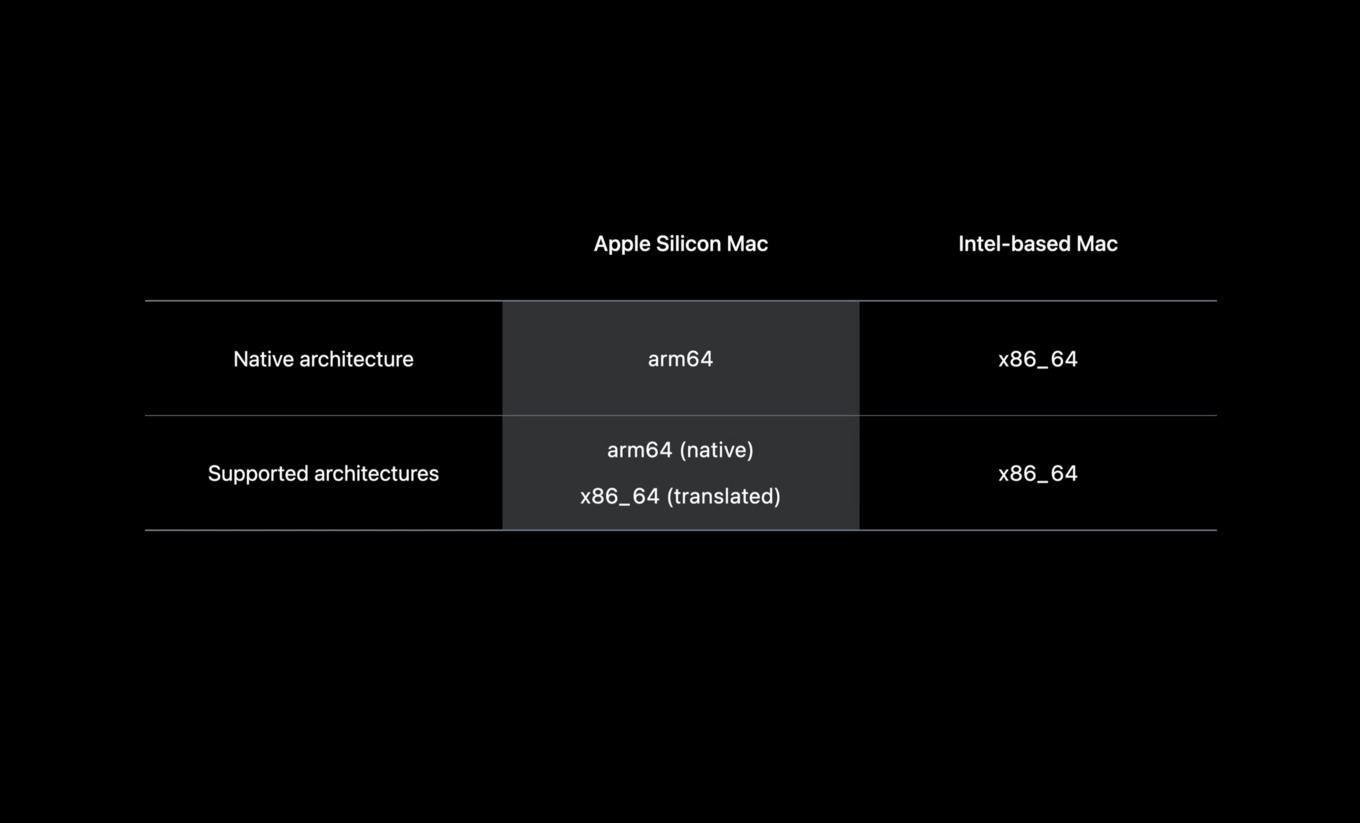Click the Supported architectures row label
Image resolution: width=1360 pixels, height=823 pixels.
point(323,474)
